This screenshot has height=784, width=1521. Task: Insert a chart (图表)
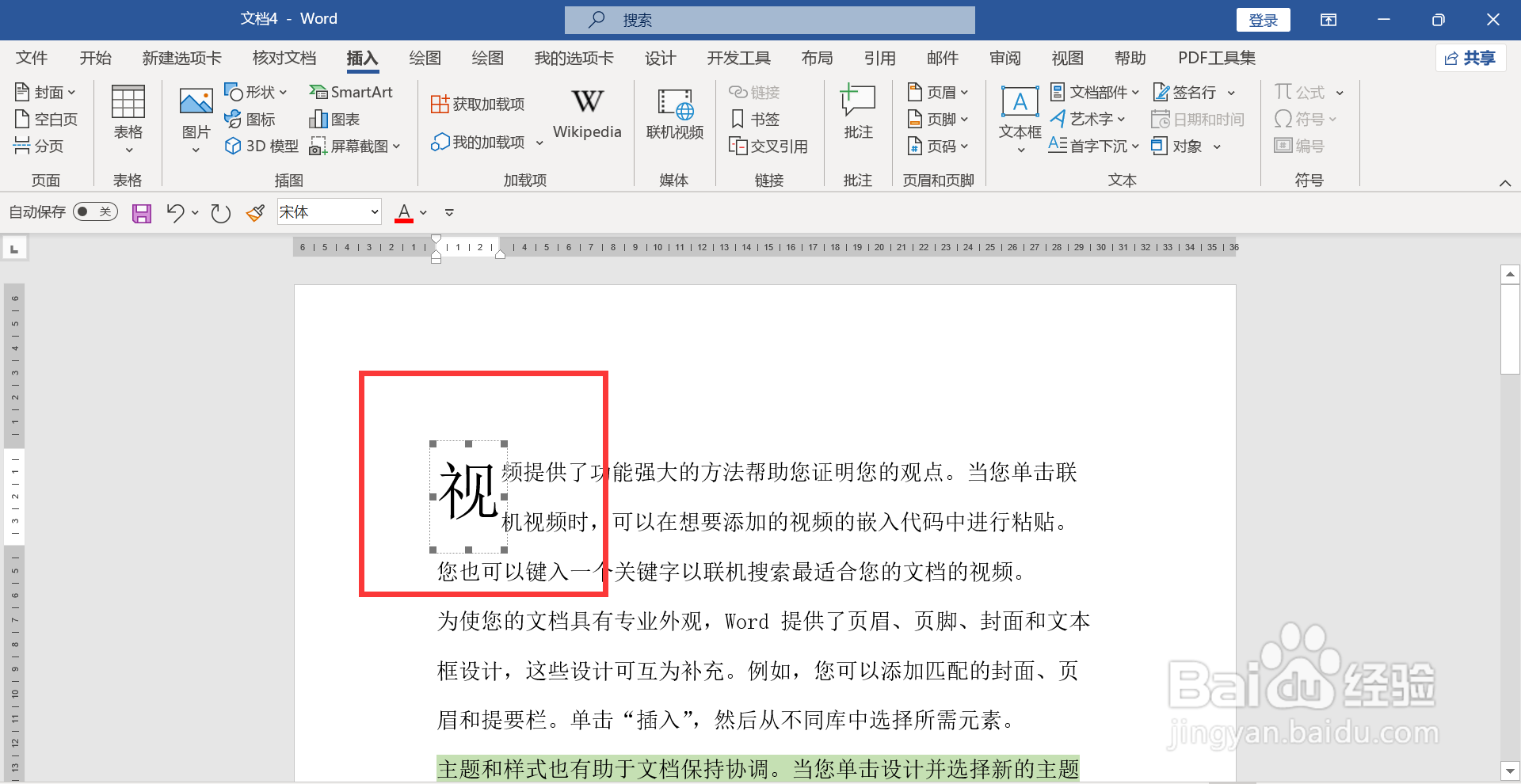[334, 120]
